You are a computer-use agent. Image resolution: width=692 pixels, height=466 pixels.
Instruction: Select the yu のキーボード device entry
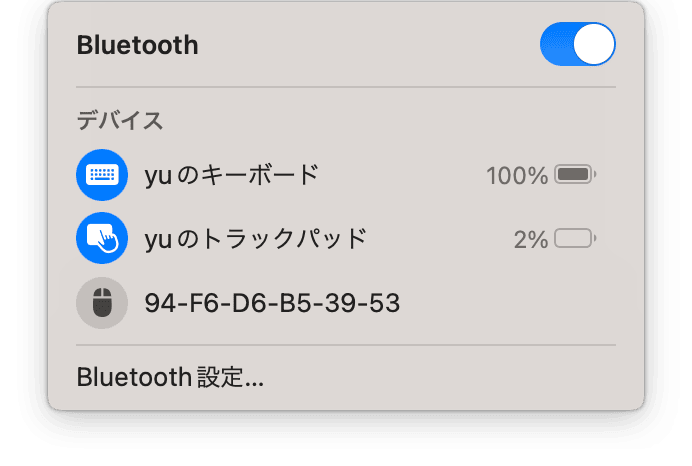pyautogui.click(x=346, y=175)
